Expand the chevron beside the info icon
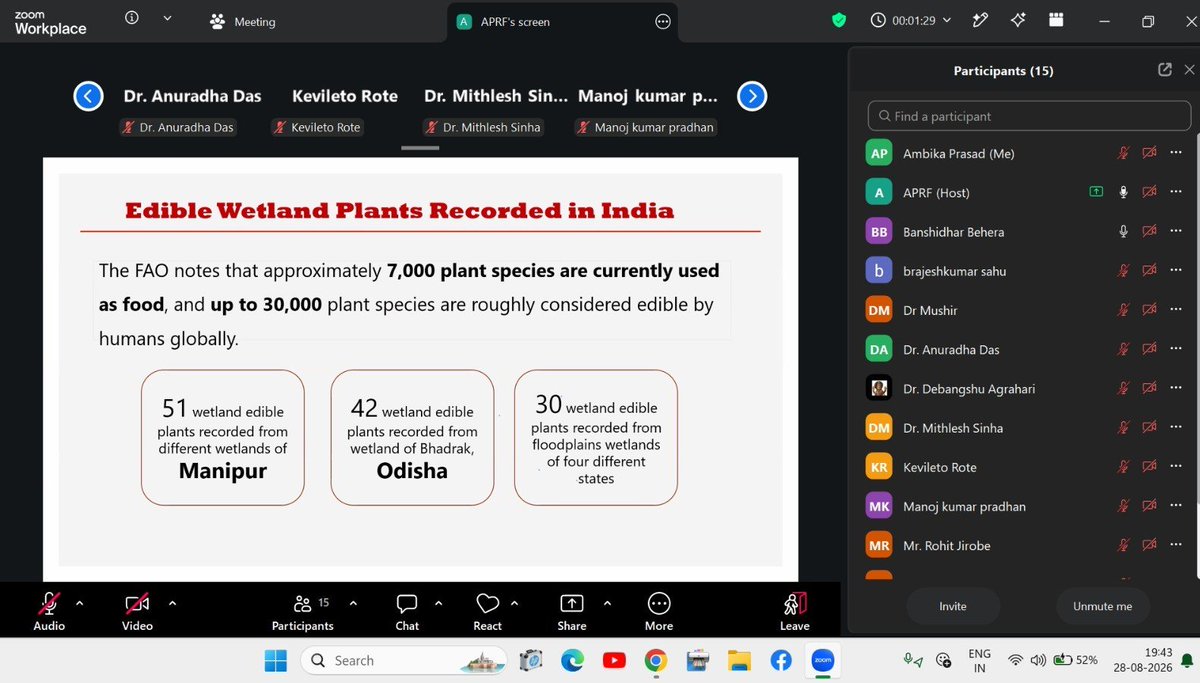 pos(167,19)
